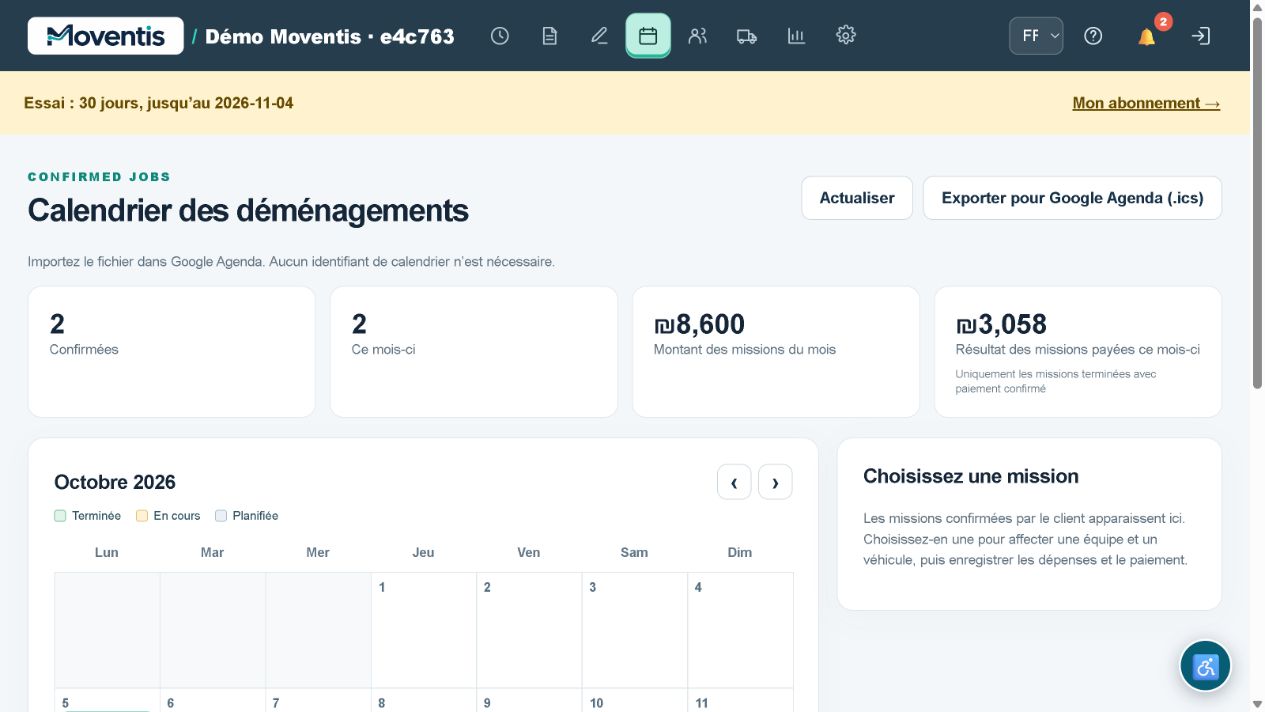The height and width of the screenshot is (712, 1265).
Task: Select the calendar icon in navbar
Action: (648, 36)
